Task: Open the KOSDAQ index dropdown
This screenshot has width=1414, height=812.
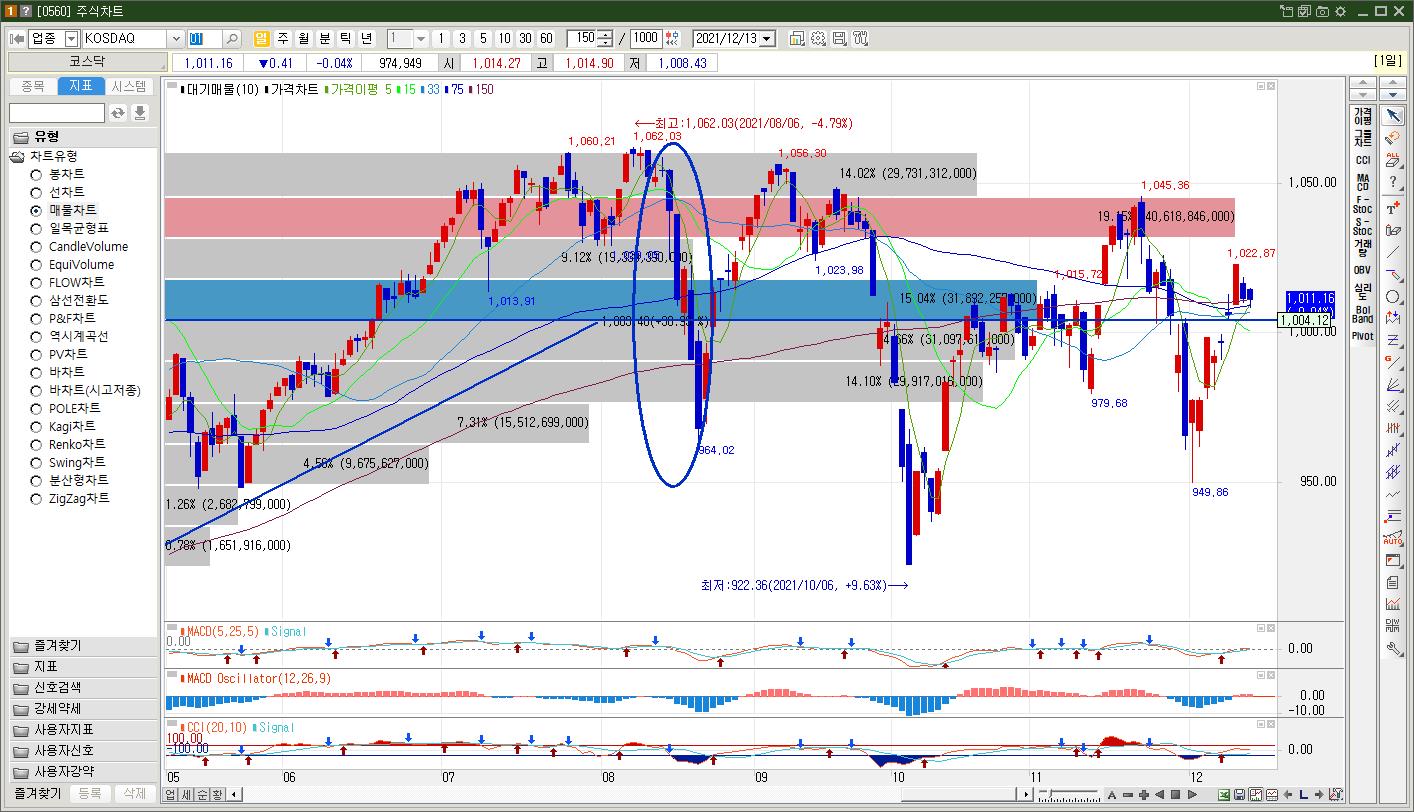Action: [x=176, y=39]
